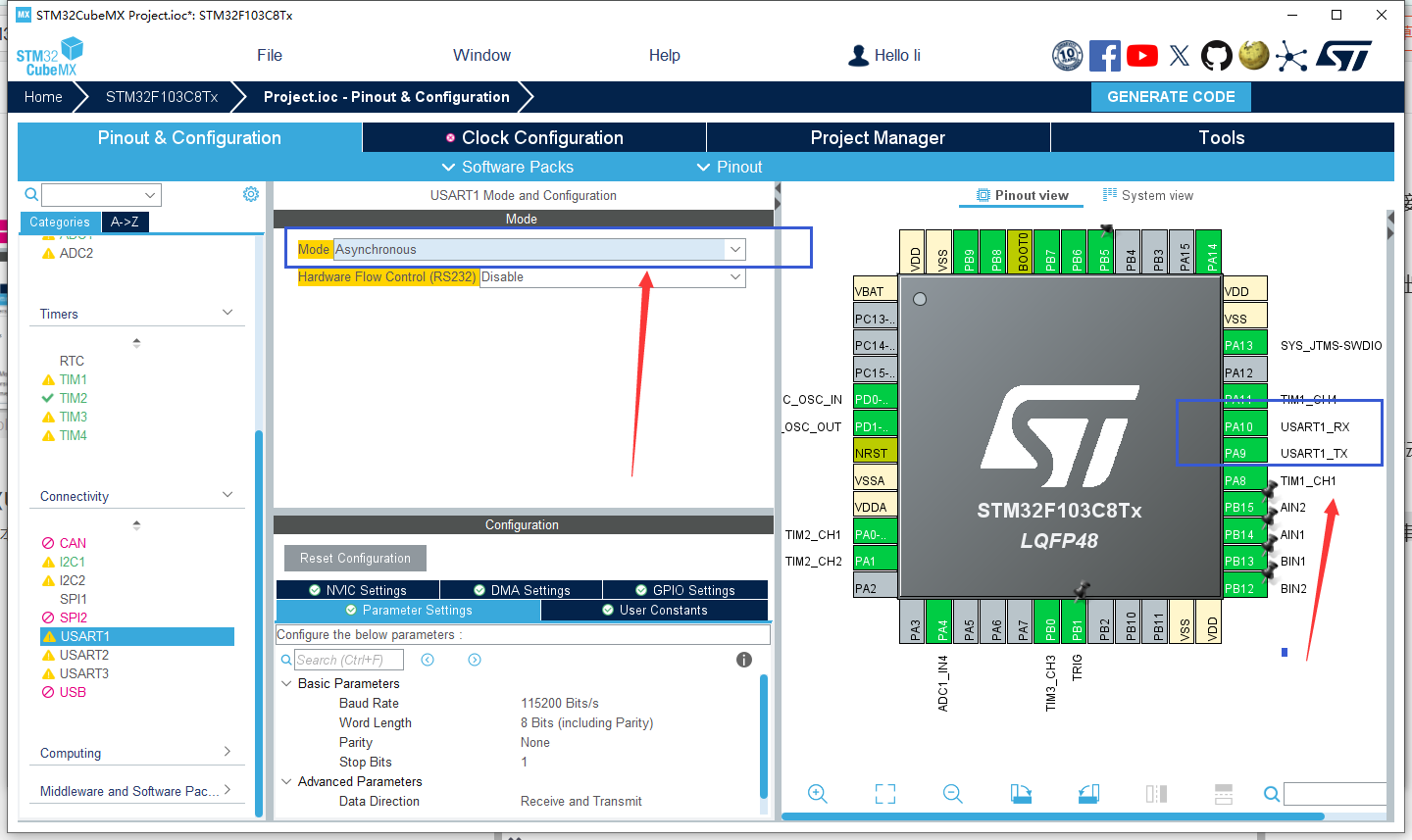Click the pin search magnifier icon
1412x840 pixels.
pos(1271,794)
